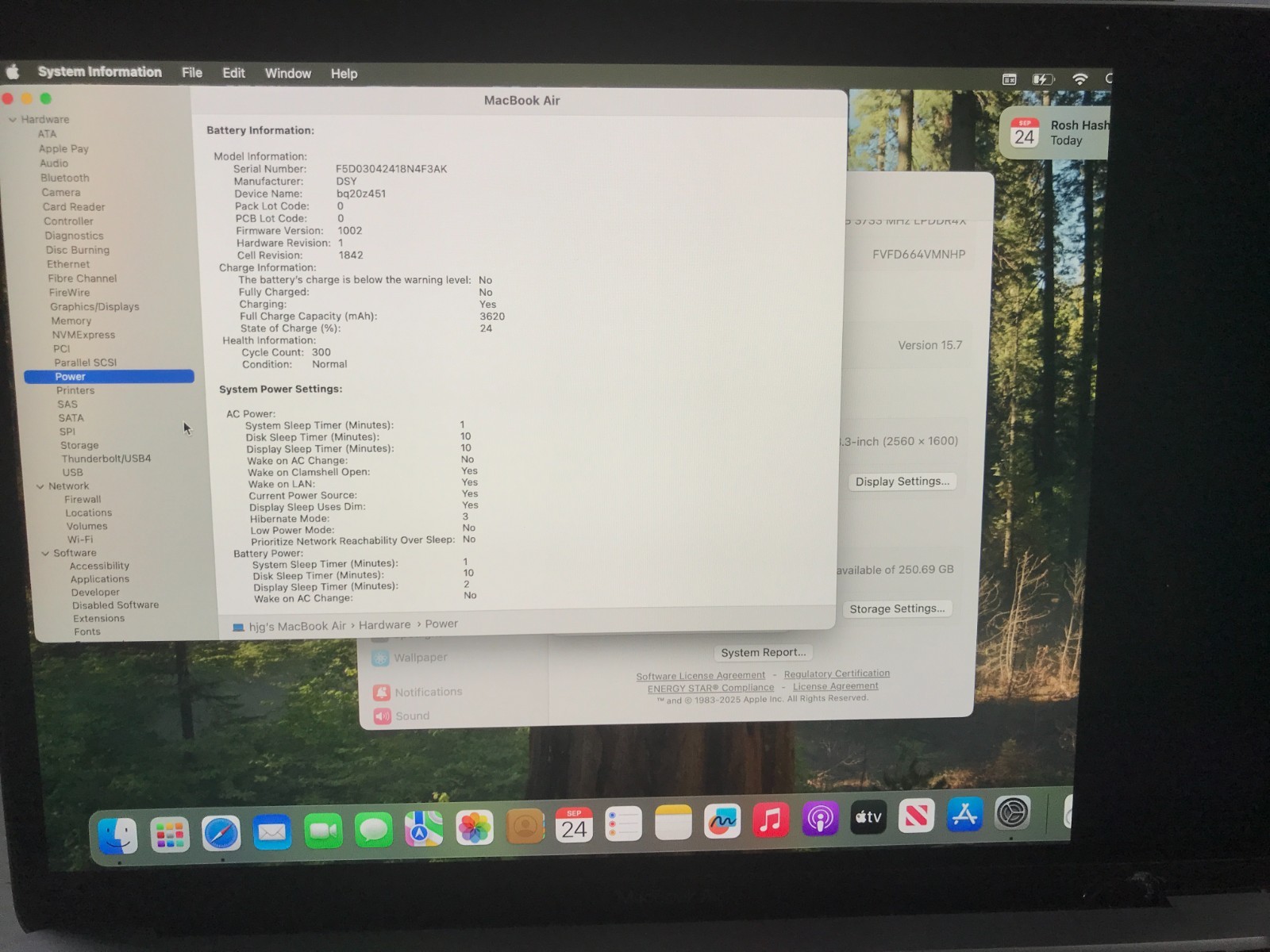Select Audio in the Hardware list

[54, 163]
